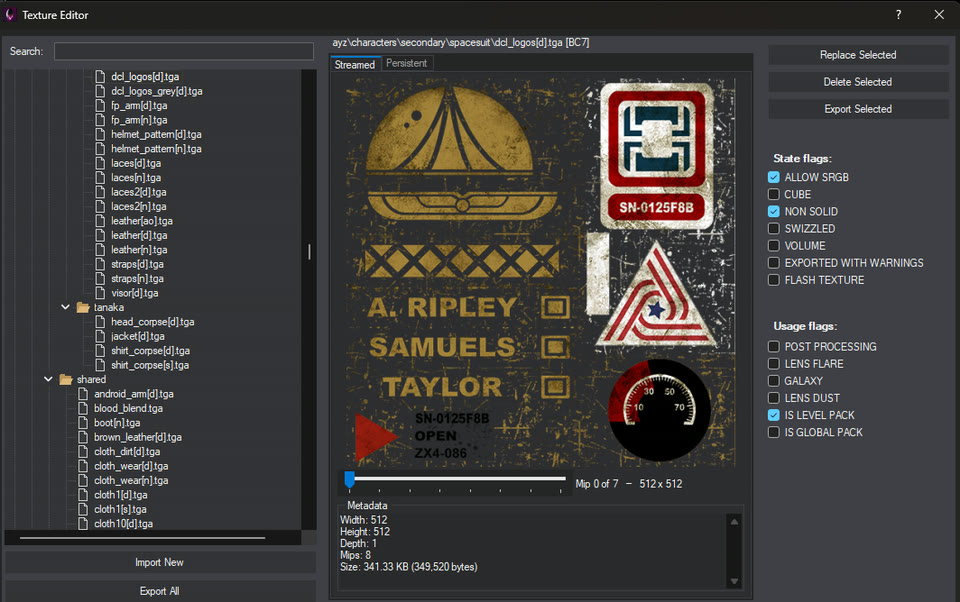Click file icon beside jacket[d].tga
The image size is (960, 602).
[100, 336]
